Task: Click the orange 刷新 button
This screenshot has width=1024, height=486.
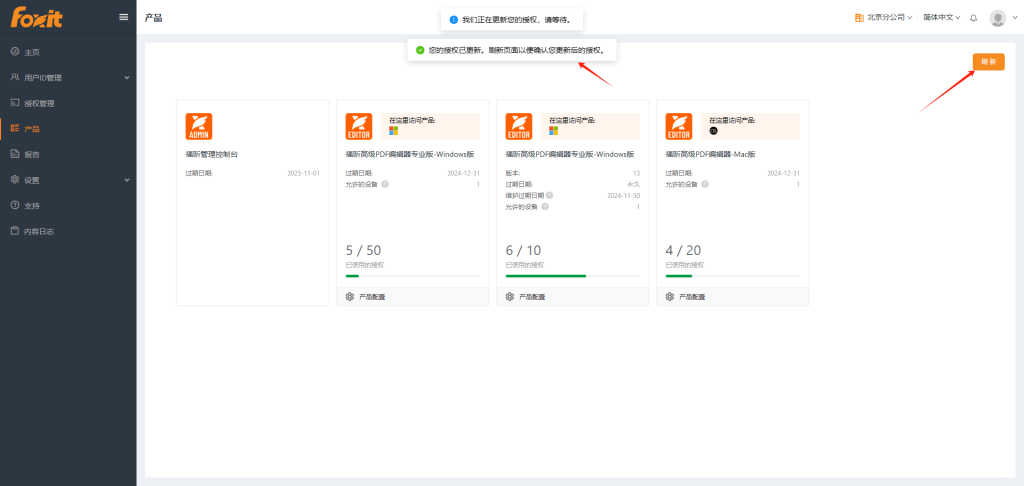Action: pyautogui.click(x=989, y=61)
